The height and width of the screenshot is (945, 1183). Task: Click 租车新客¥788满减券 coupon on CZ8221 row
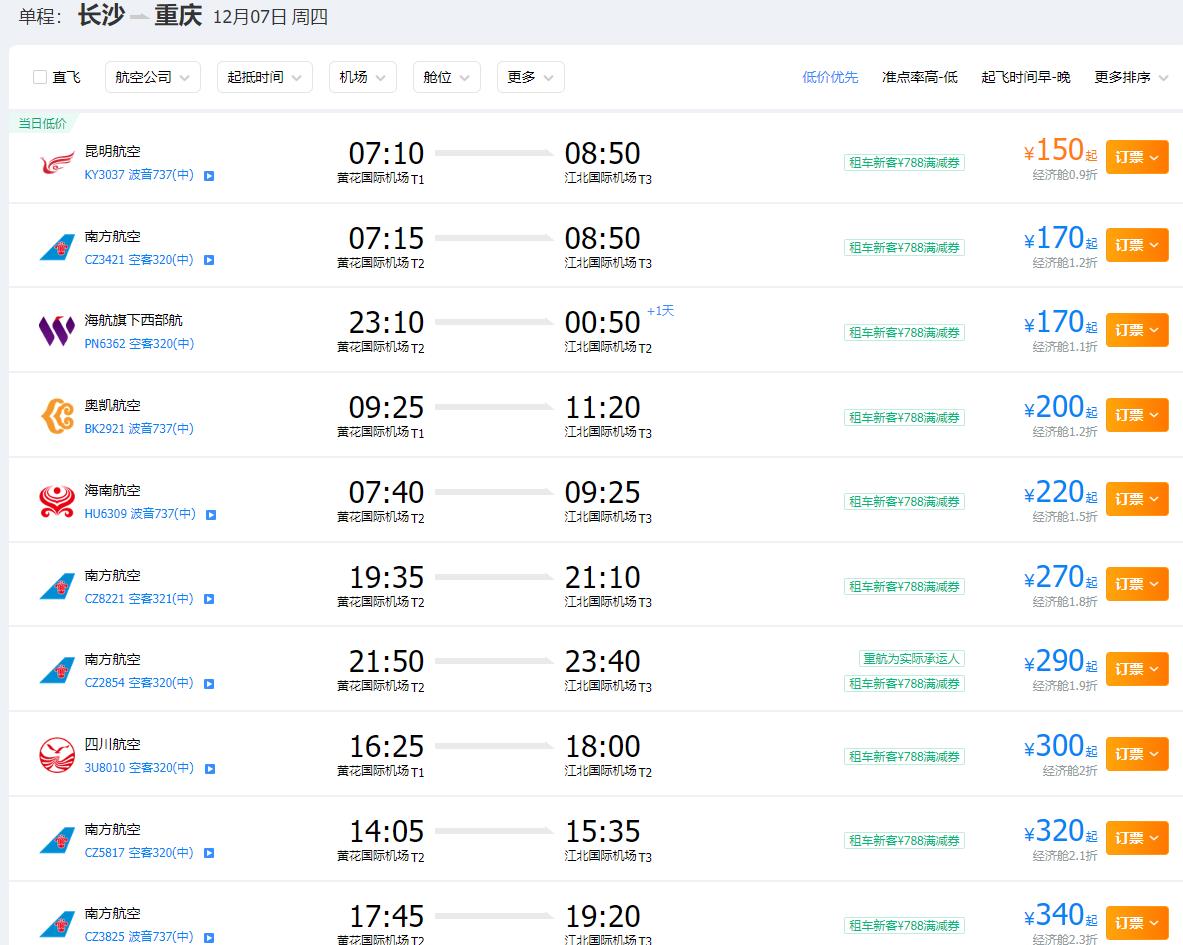pos(904,587)
